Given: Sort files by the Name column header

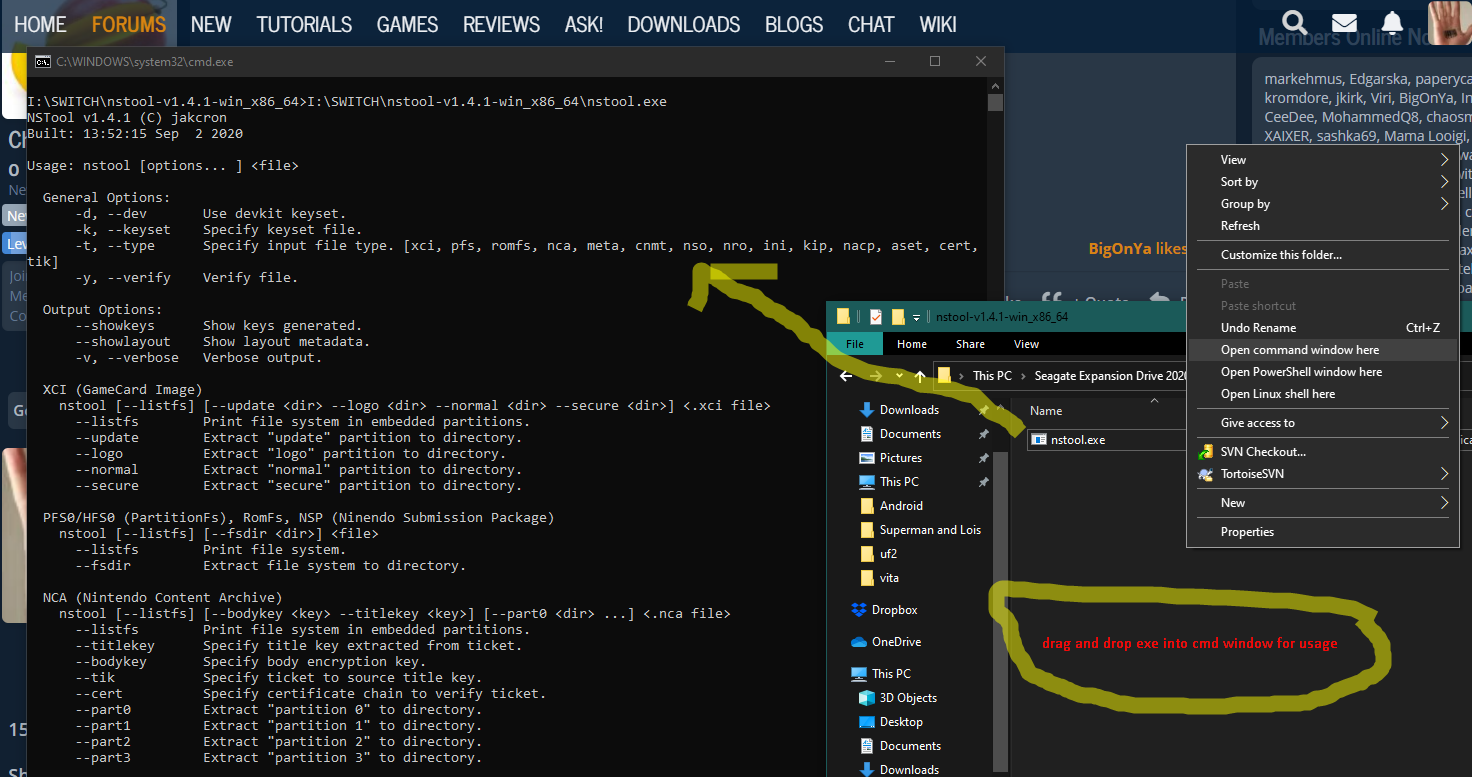Looking at the screenshot, I should pos(1046,411).
